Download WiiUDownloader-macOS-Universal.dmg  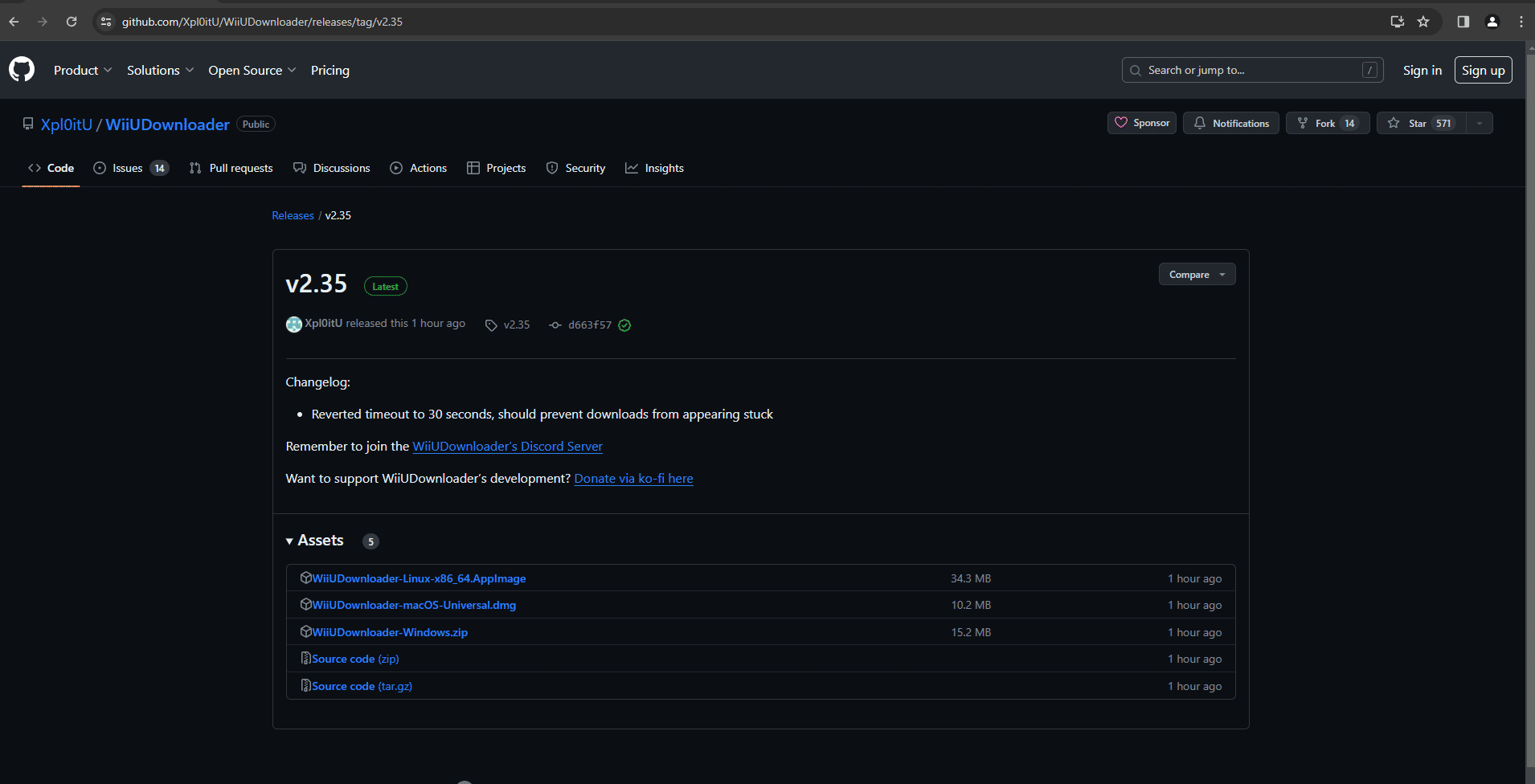click(x=414, y=605)
